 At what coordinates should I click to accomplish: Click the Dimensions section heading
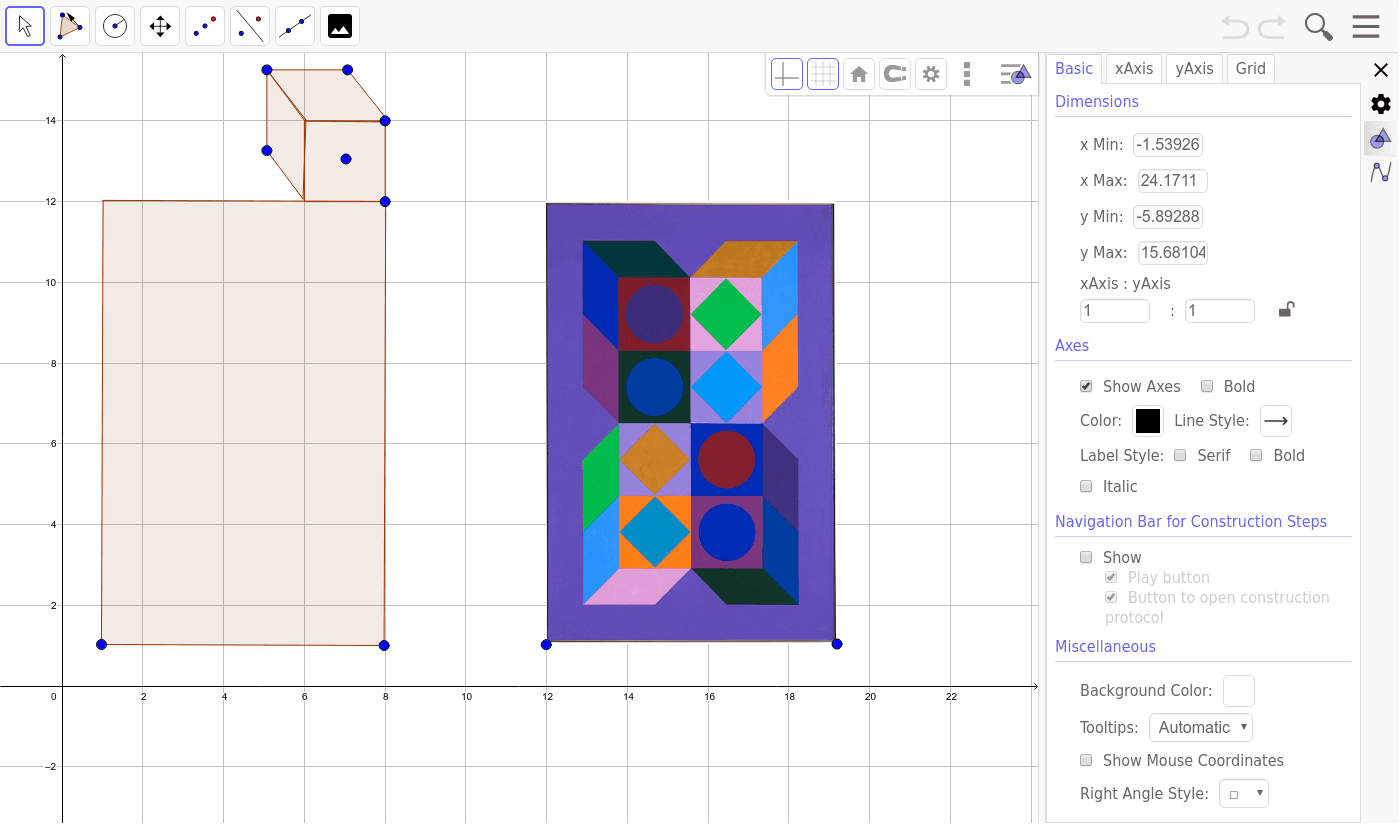tap(1097, 101)
